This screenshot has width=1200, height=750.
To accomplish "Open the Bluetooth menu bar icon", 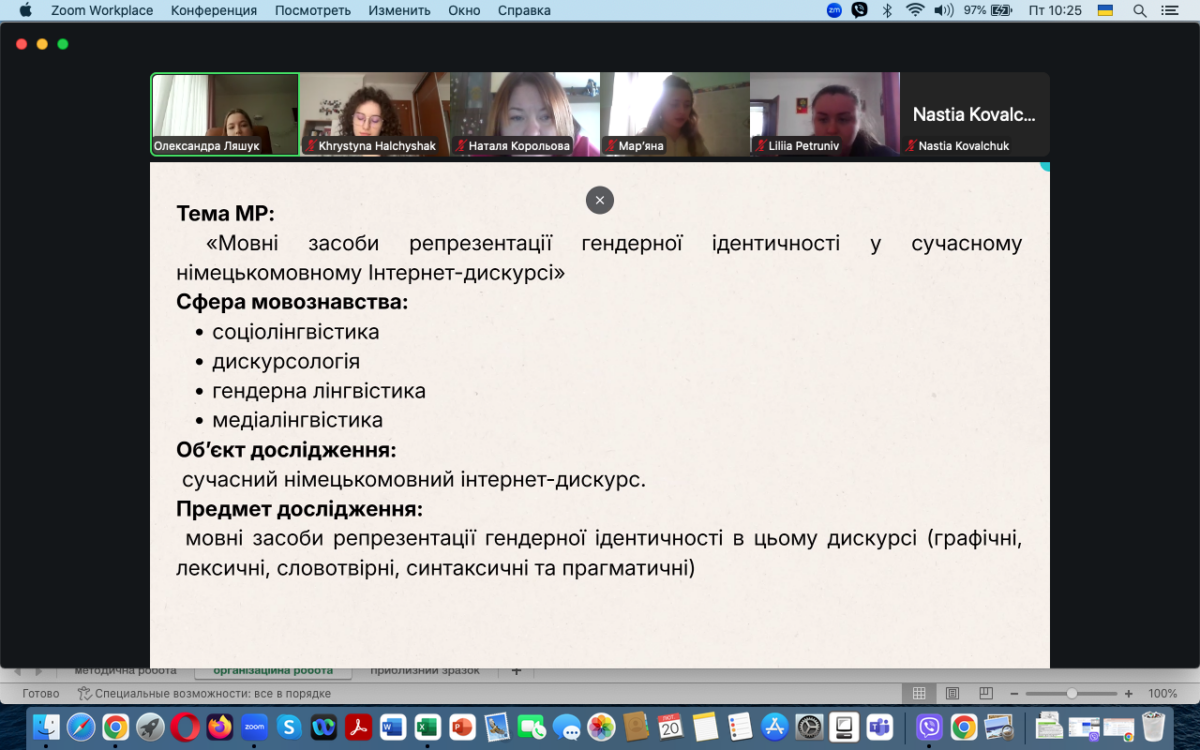I will click(887, 10).
